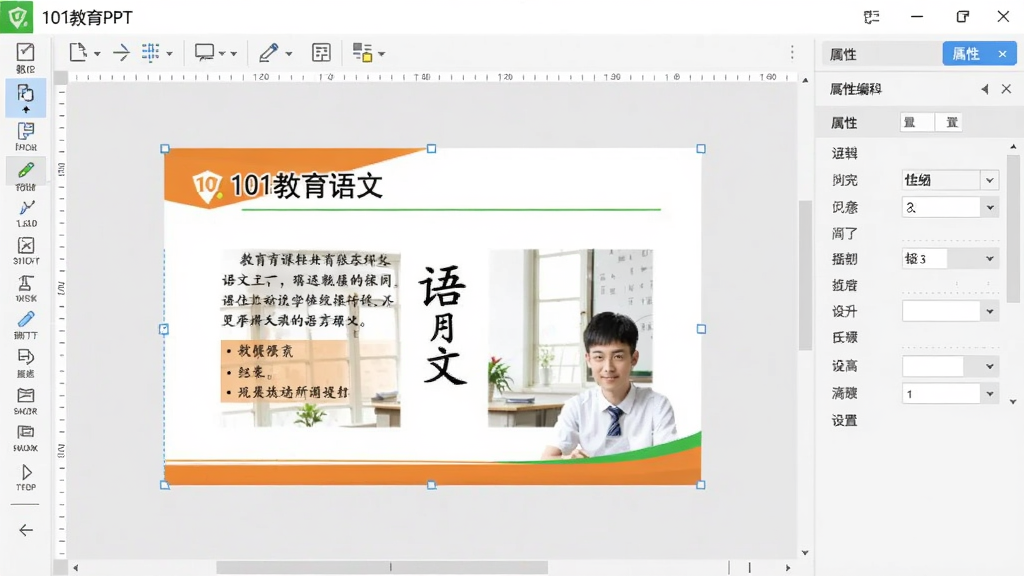1024x576 pixels.
Task: Click the crossed image box tool icon
Action: [x=26, y=245]
